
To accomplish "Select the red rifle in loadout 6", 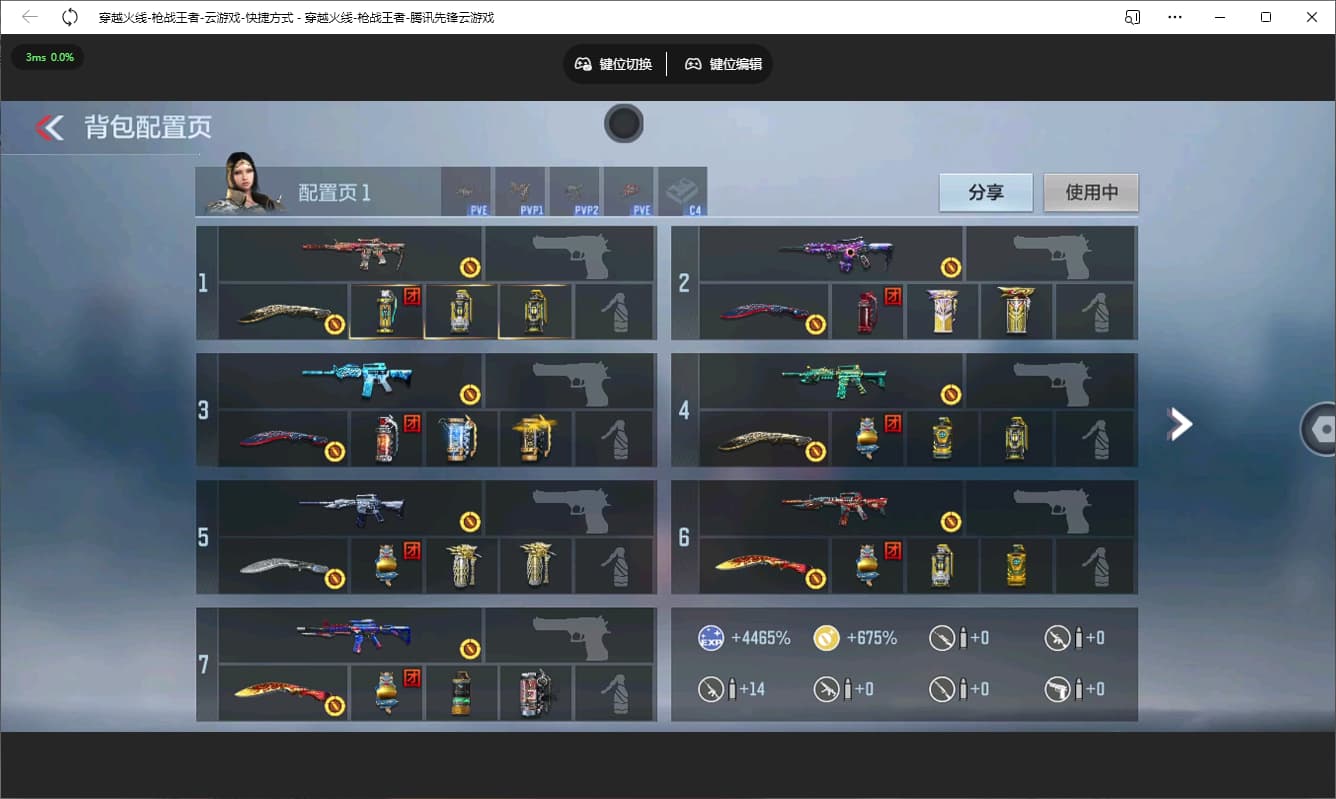I will 832,508.
